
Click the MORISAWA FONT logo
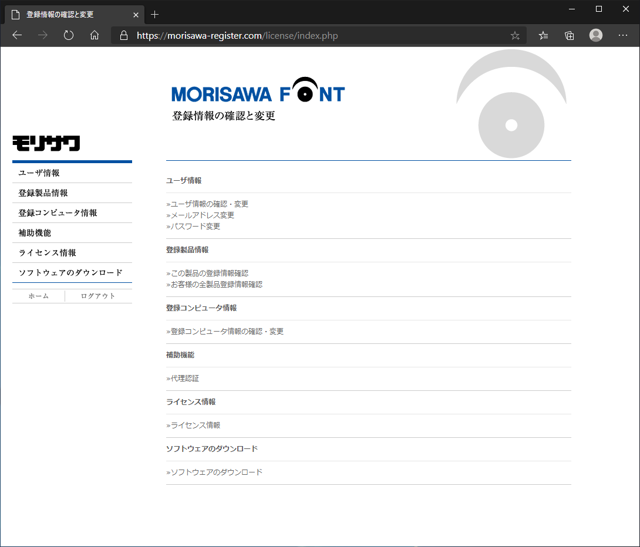[258, 90]
